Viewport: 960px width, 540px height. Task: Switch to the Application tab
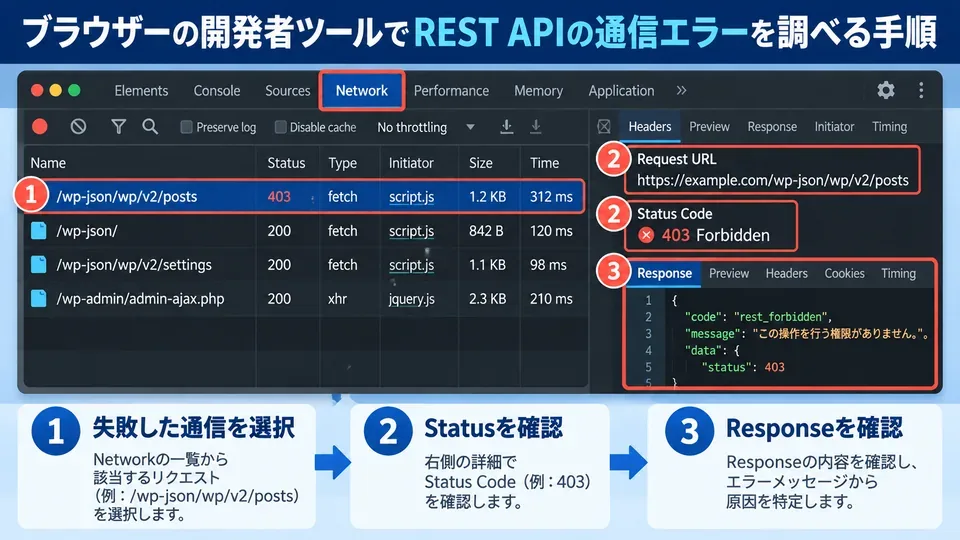(621, 91)
